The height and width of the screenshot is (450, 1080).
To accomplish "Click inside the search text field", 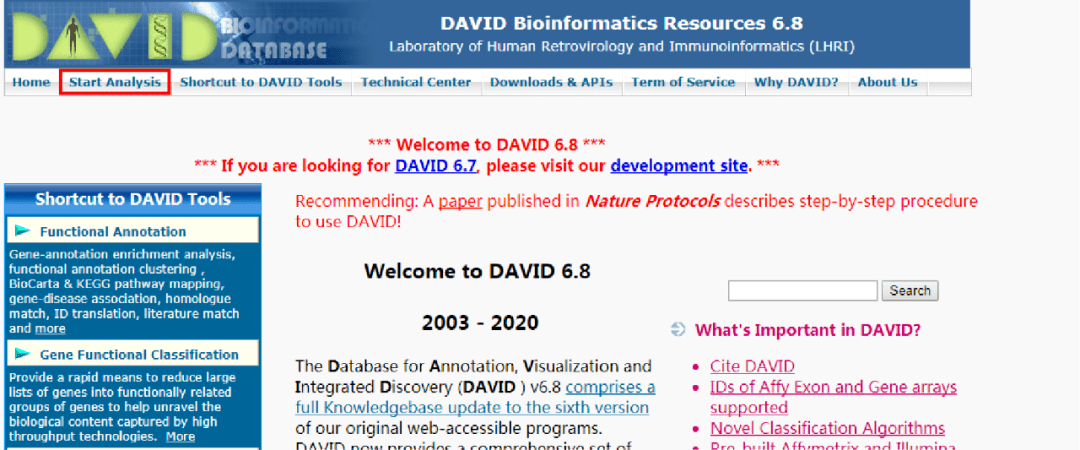I will pos(802,291).
